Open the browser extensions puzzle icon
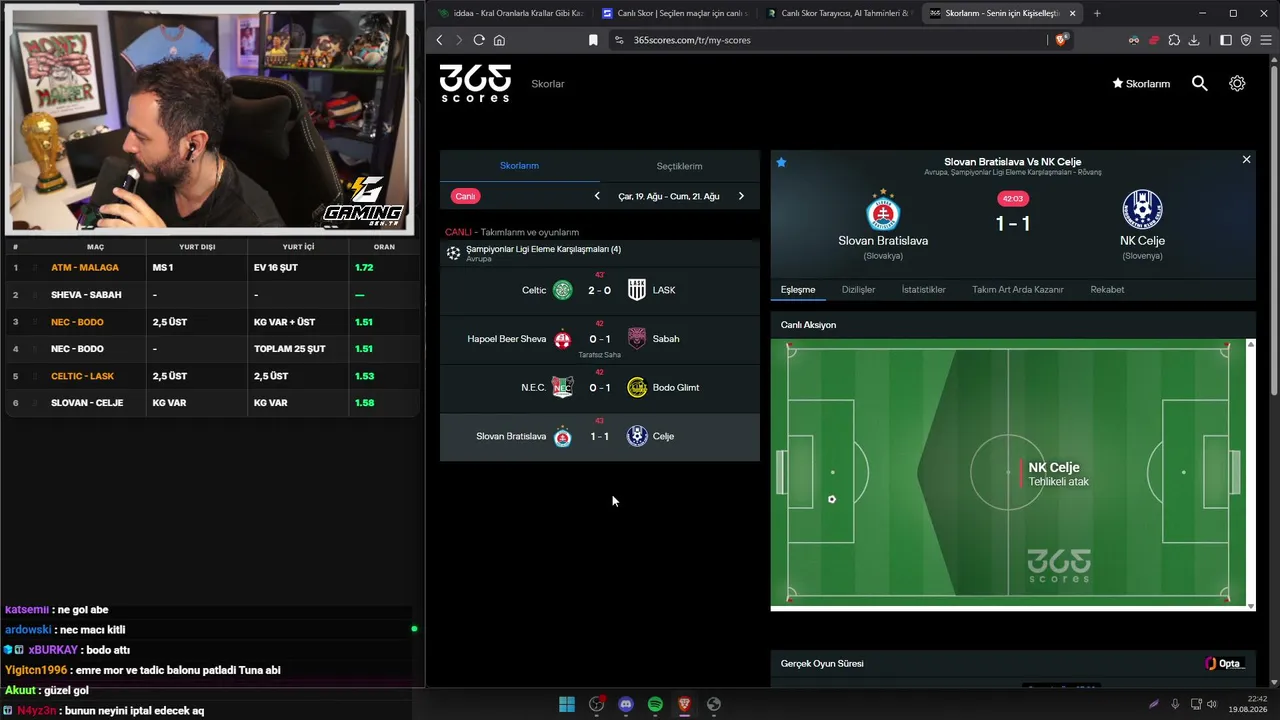The width and height of the screenshot is (1280, 720). 1174,40
